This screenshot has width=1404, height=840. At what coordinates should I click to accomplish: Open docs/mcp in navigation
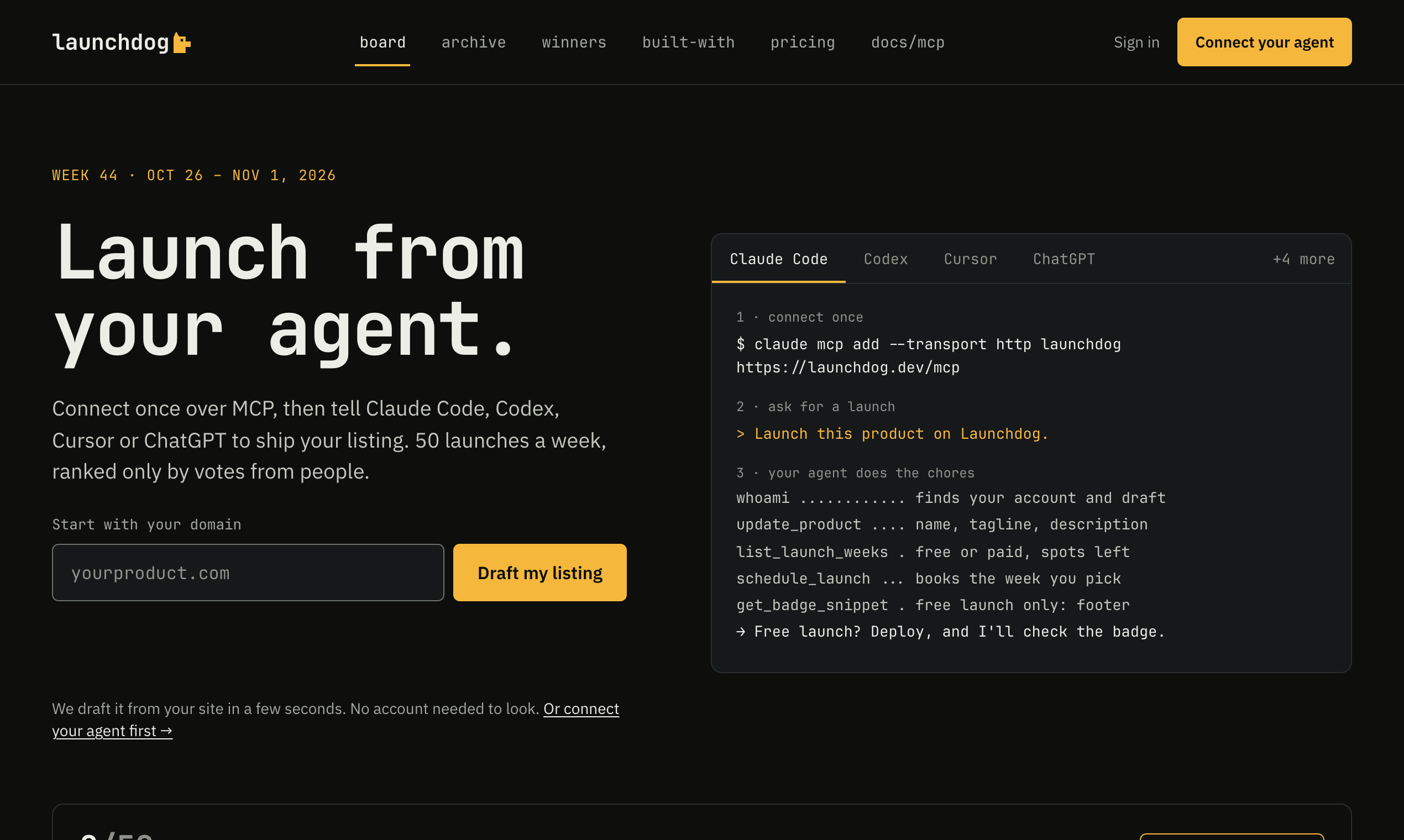pos(908,43)
